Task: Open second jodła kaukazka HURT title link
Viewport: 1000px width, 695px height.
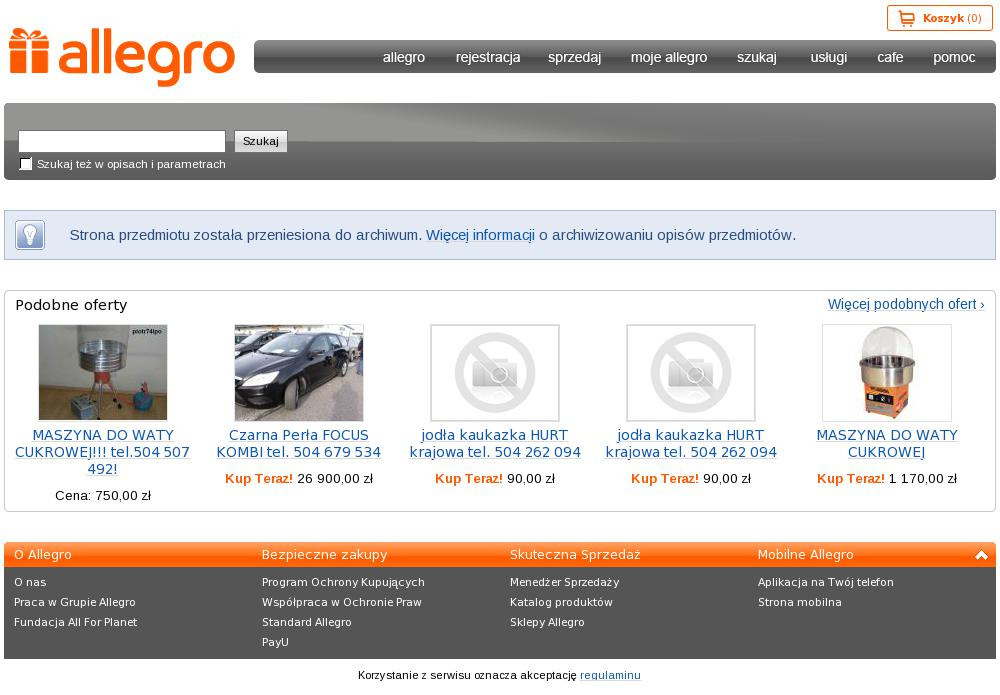Action: point(691,444)
